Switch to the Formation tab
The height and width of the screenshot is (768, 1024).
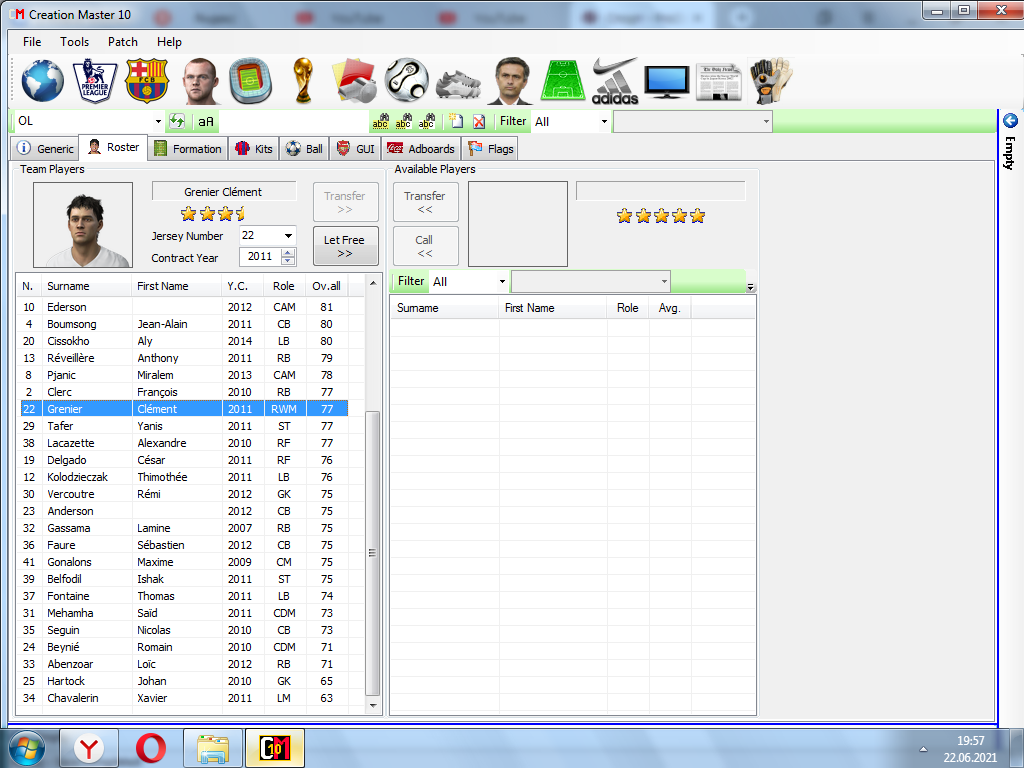click(187, 149)
